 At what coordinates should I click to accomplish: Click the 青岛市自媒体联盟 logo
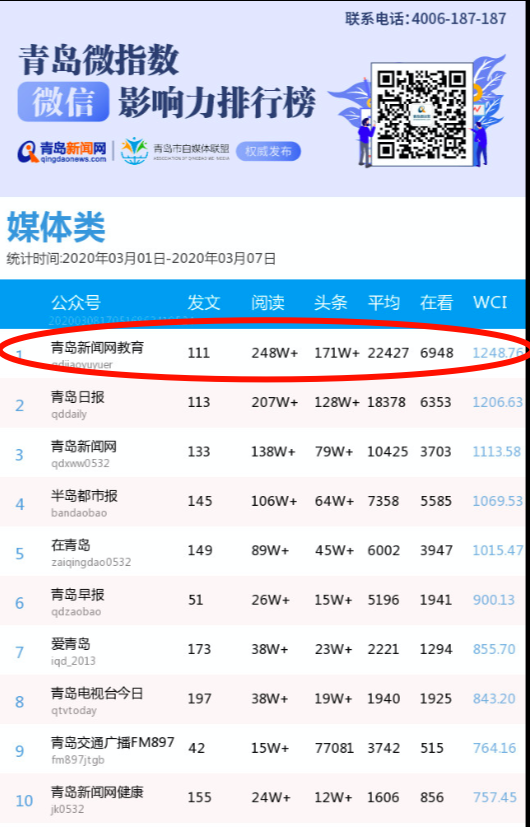[x=175, y=151]
